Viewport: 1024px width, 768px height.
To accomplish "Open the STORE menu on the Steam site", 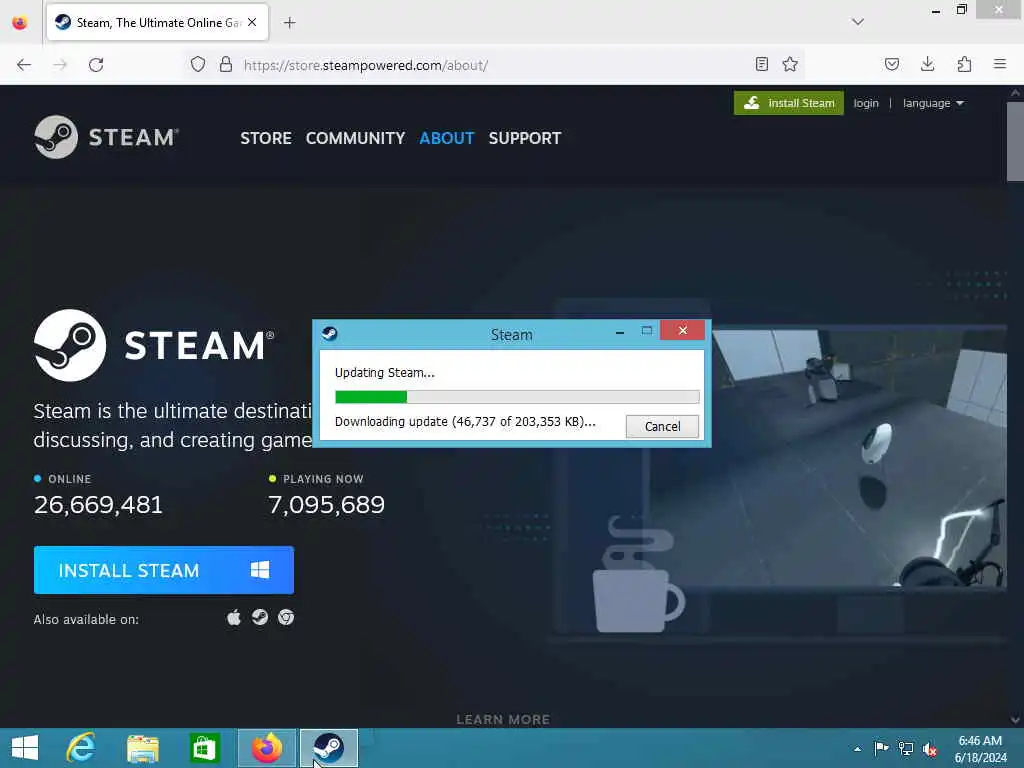I will [x=266, y=138].
